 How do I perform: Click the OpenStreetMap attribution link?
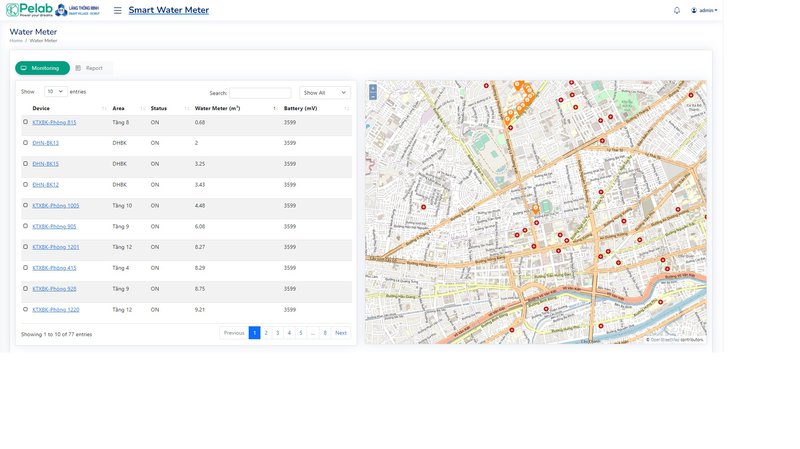click(665, 339)
